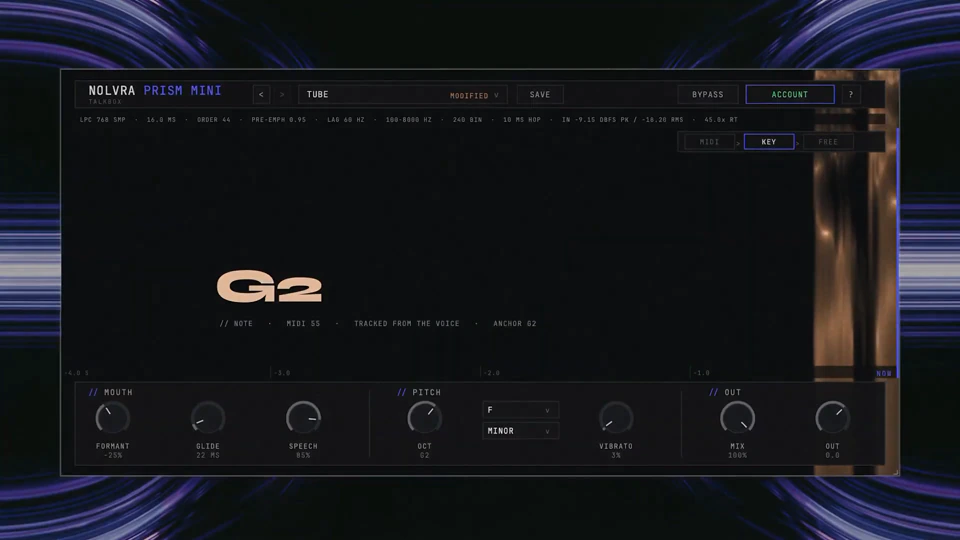Click the 'ANCHOR G2' label
The height and width of the screenshot is (540, 960).
click(x=515, y=323)
